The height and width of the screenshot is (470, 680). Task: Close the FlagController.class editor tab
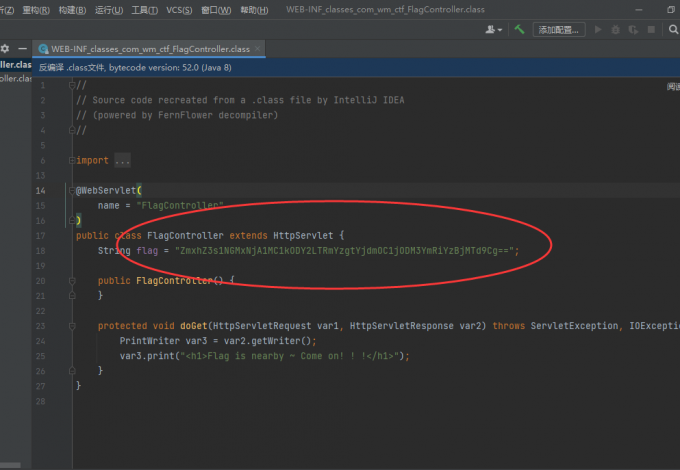[x=258, y=49]
